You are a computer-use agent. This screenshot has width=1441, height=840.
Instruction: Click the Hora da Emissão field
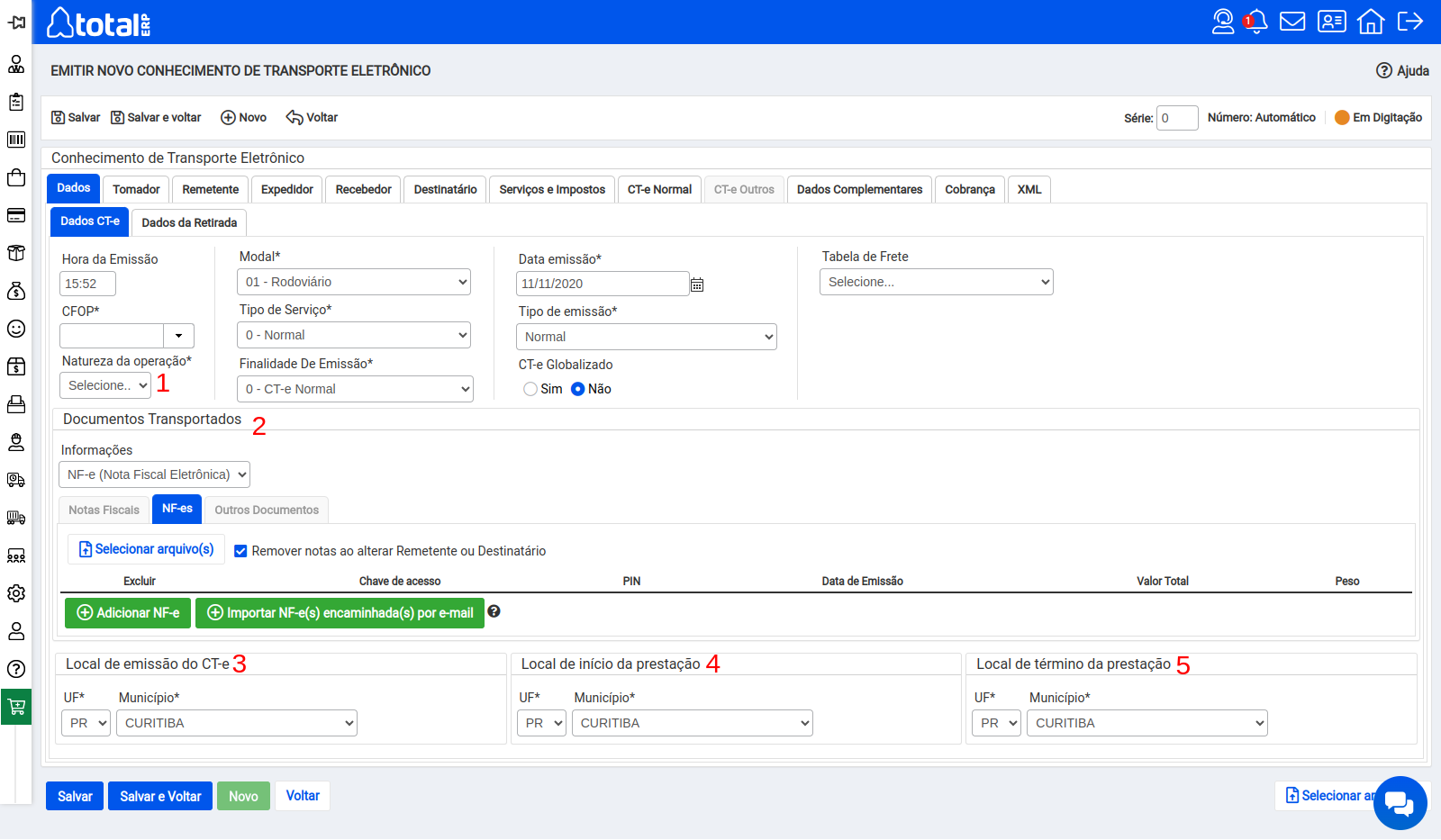(88, 284)
